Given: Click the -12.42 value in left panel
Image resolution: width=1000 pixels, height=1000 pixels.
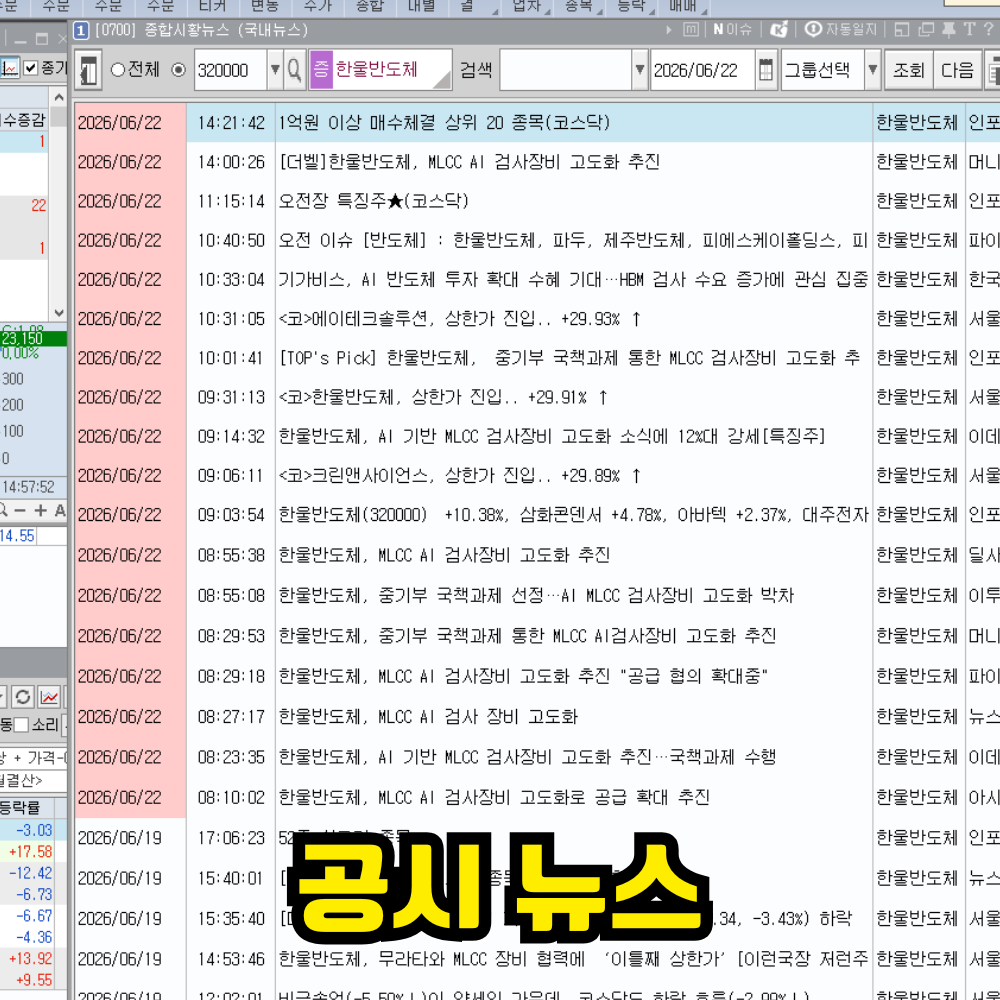Looking at the screenshot, I should (x=31, y=873).
